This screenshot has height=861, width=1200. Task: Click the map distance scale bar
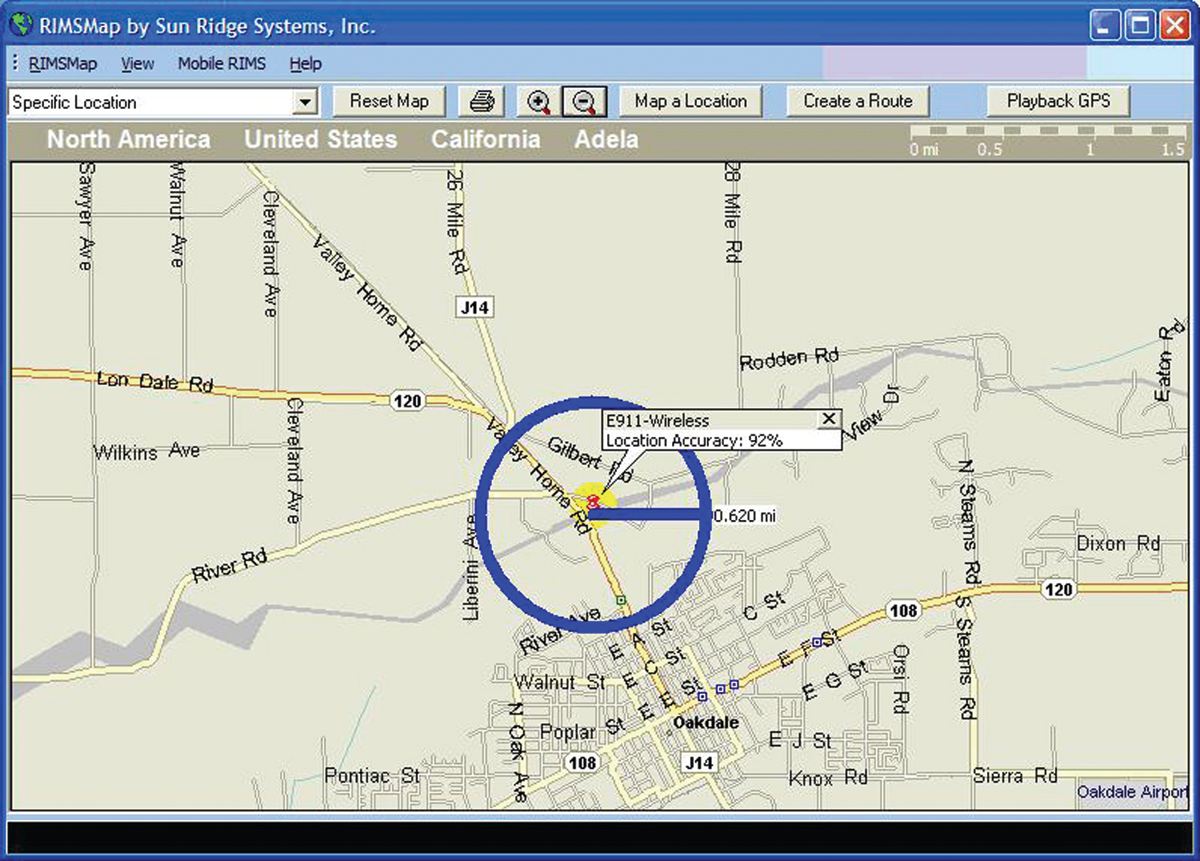point(1047,133)
